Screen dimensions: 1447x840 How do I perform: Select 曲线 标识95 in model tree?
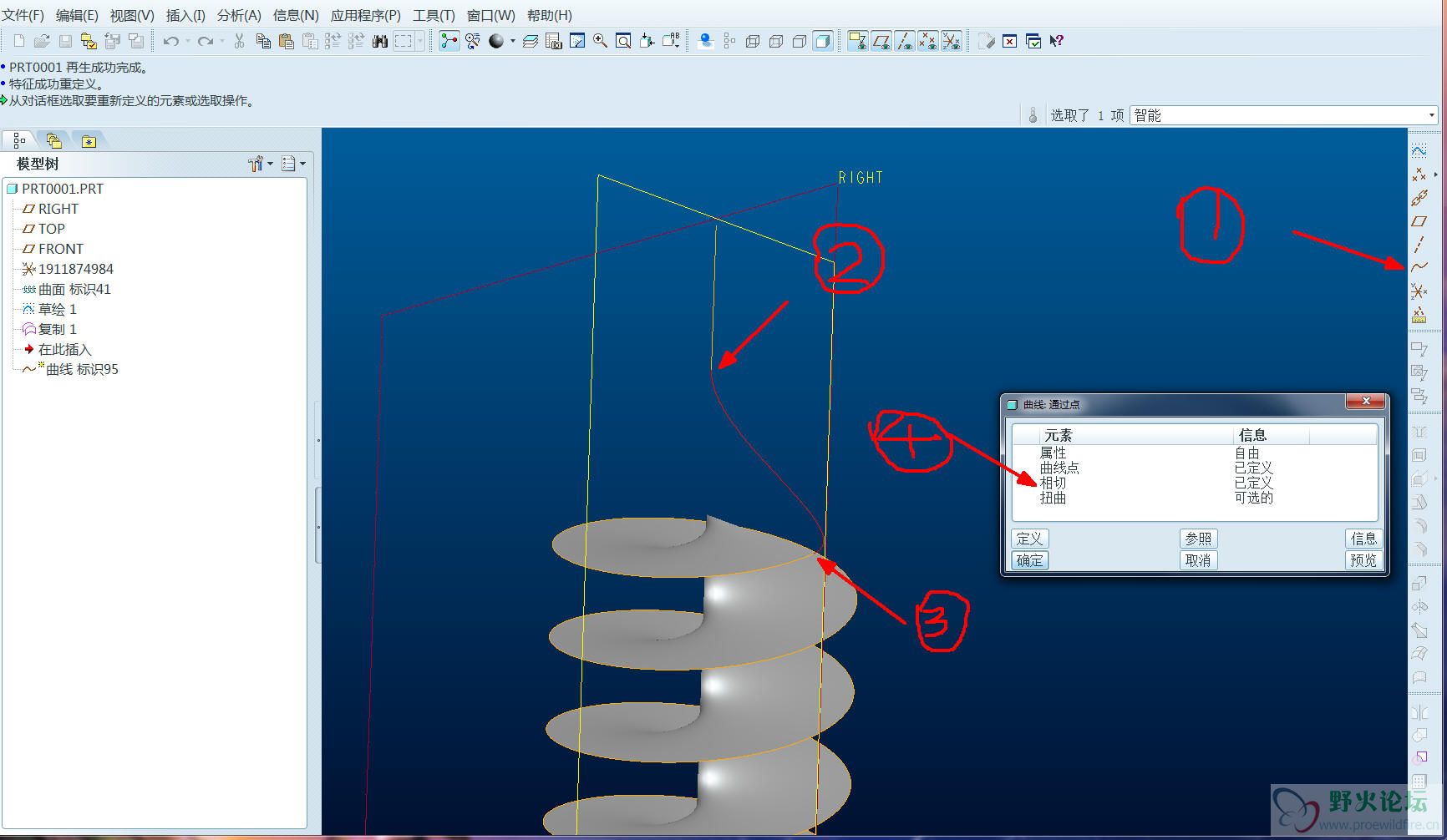(82, 369)
